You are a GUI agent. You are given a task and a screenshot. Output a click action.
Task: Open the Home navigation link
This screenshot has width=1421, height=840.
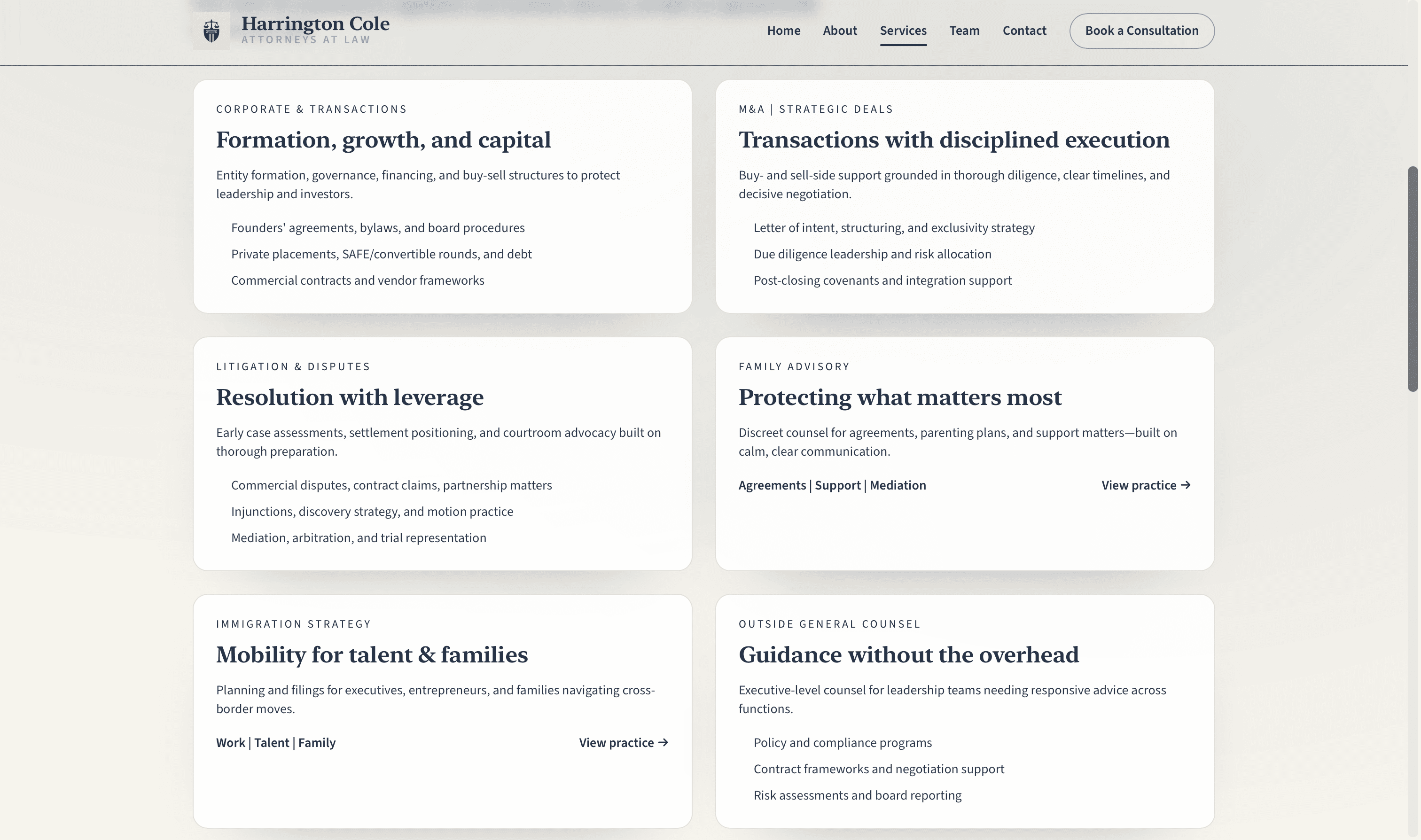pyautogui.click(x=783, y=31)
